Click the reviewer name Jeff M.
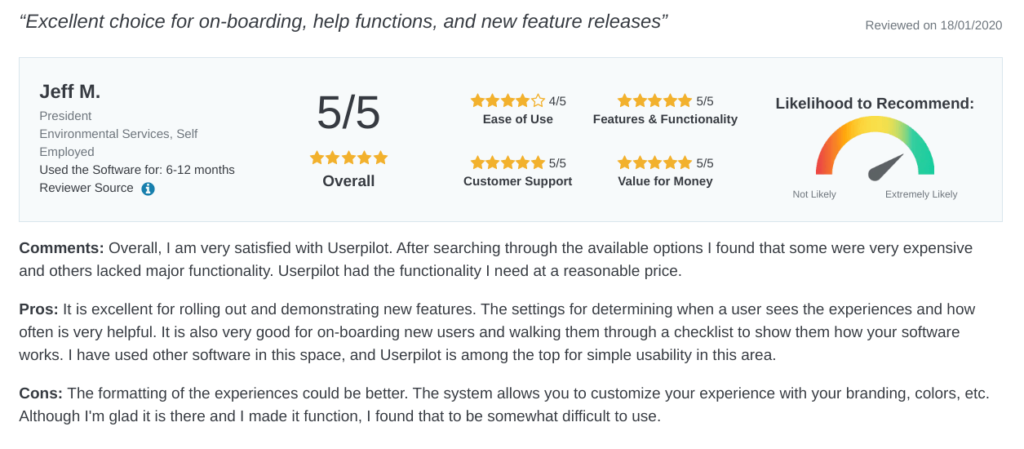The width and height of the screenshot is (1024, 449). point(70,92)
